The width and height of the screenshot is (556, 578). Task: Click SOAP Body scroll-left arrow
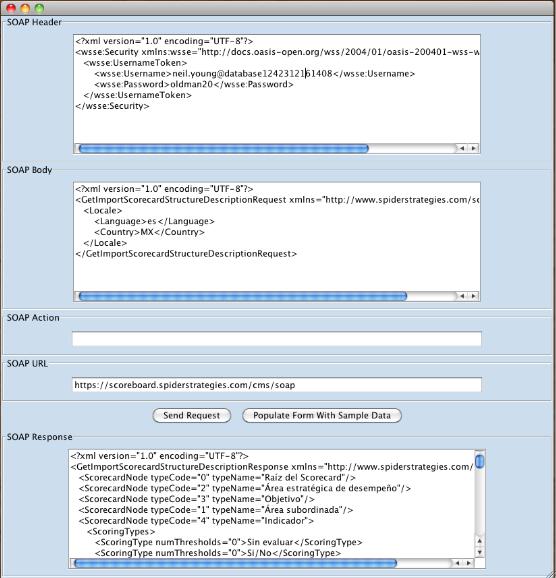tap(462, 296)
